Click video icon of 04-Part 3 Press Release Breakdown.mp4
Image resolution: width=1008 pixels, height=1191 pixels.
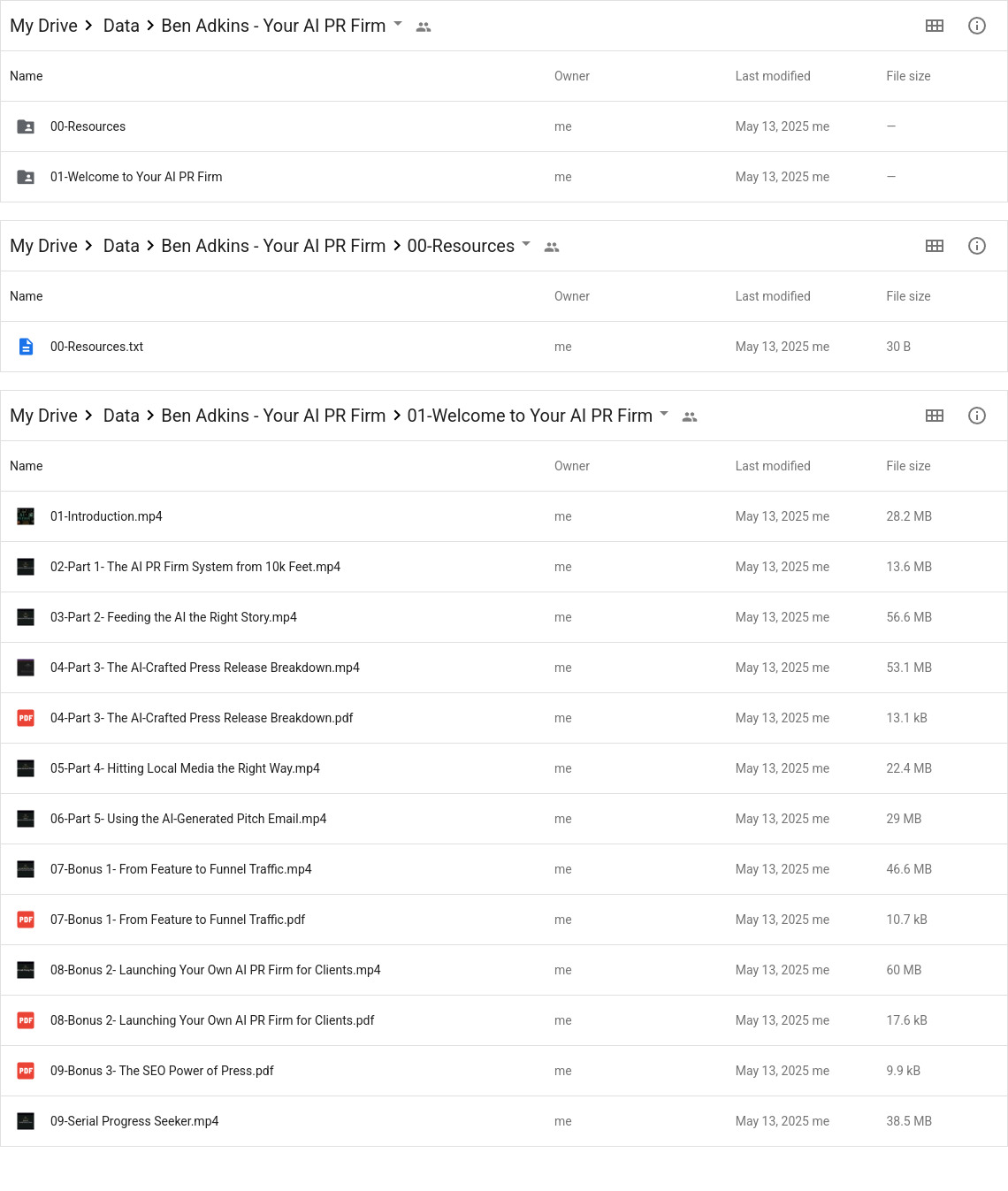(26, 668)
